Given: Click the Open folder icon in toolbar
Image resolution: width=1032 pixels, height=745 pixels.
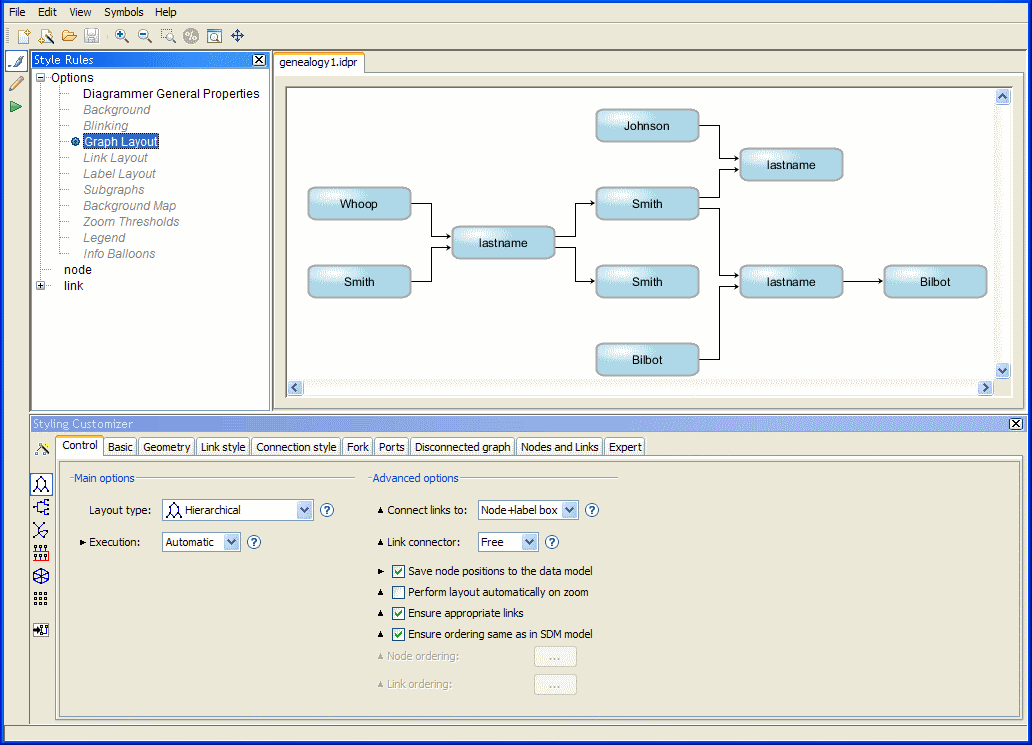Looking at the screenshot, I should (69, 36).
